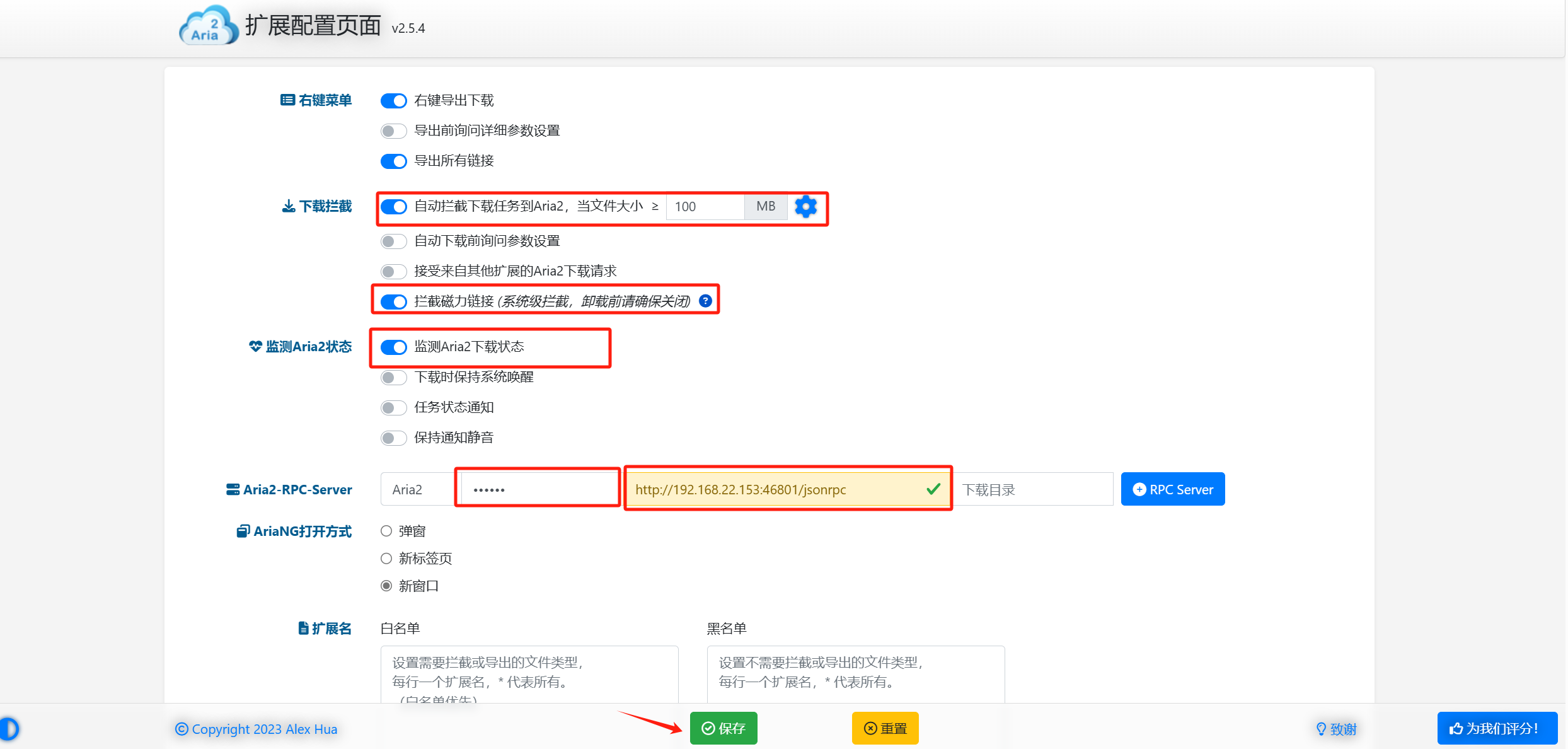
Task: Click the 下载目录 input field
Action: tap(1034, 489)
